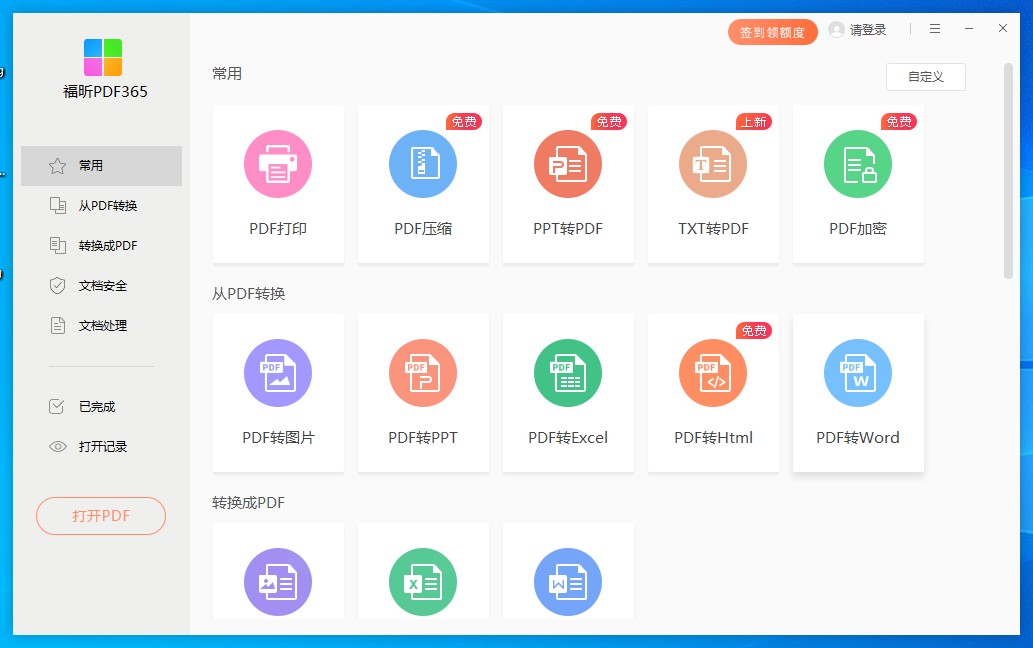
Task: Launch the PDF压缩 compression icon
Action: [423, 164]
